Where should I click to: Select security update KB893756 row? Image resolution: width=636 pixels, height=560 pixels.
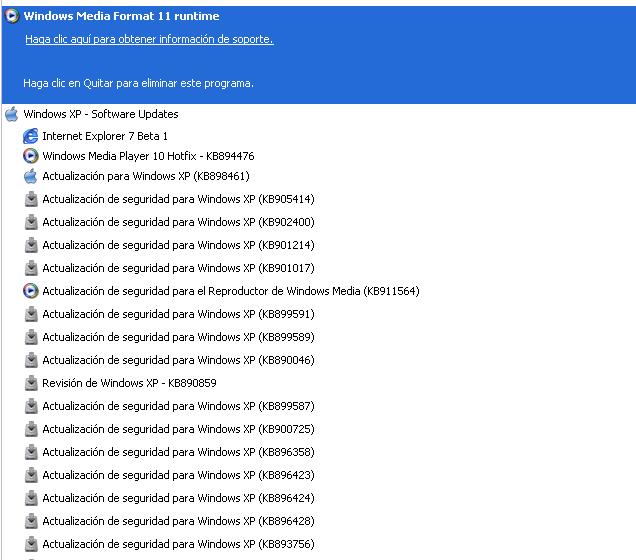point(178,544)
